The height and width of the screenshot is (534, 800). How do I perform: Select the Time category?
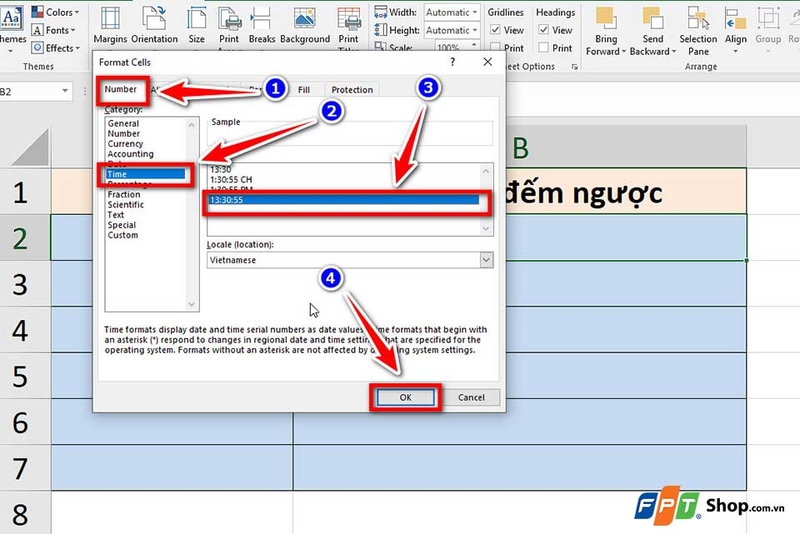[x=145, y=174]
